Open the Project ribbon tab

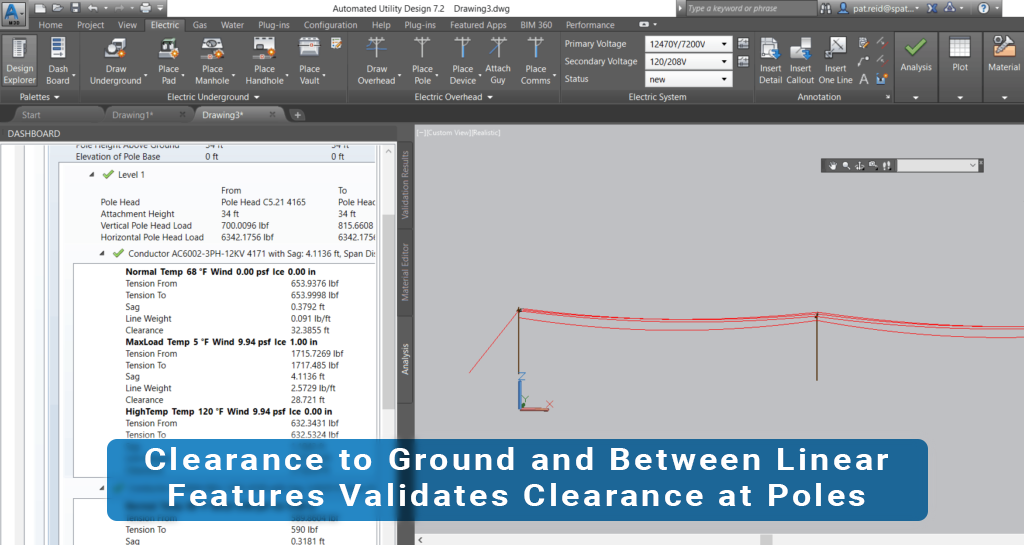(x=90, y=25)
